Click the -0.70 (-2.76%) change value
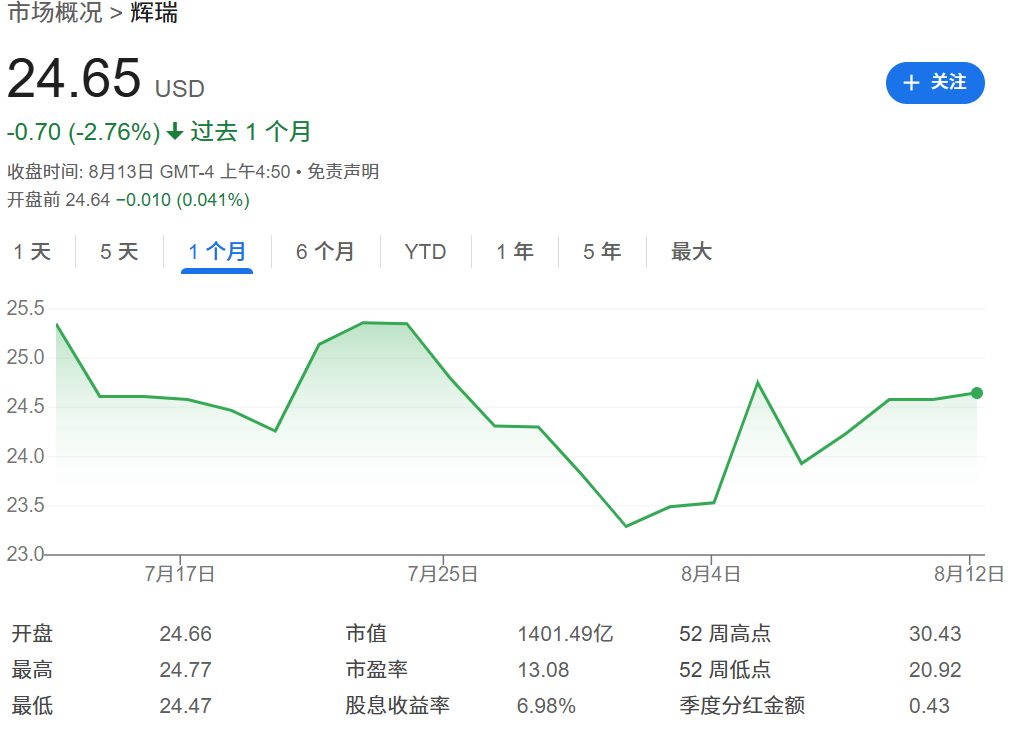The width and height of the screenshot is (1017, 731). 84,132
